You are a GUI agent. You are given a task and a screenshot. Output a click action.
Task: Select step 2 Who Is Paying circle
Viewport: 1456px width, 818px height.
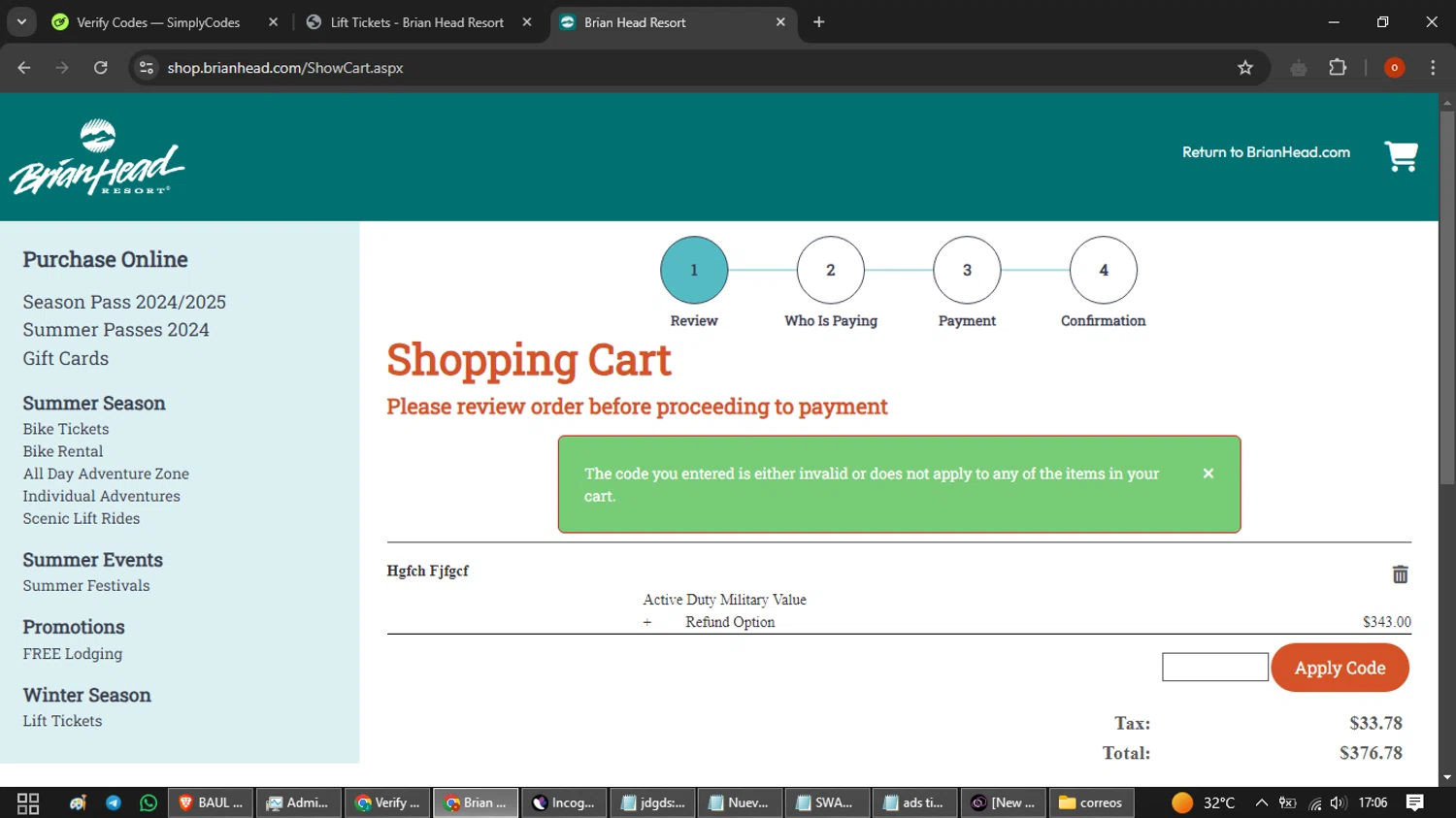831,270
